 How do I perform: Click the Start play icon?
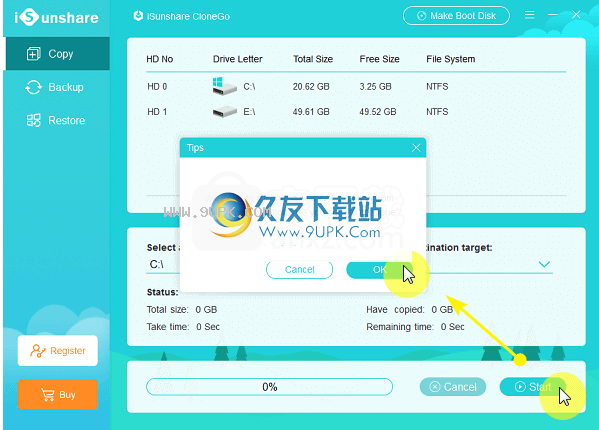pos(520,387)
